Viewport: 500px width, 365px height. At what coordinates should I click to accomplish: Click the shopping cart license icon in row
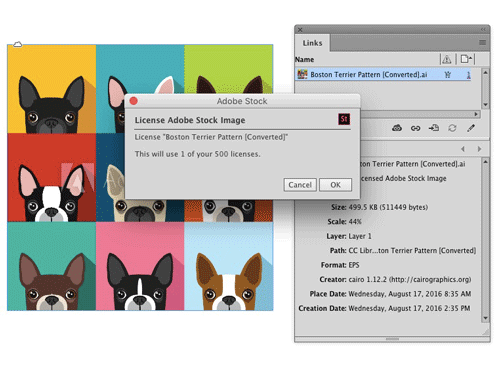click(448, 75)
